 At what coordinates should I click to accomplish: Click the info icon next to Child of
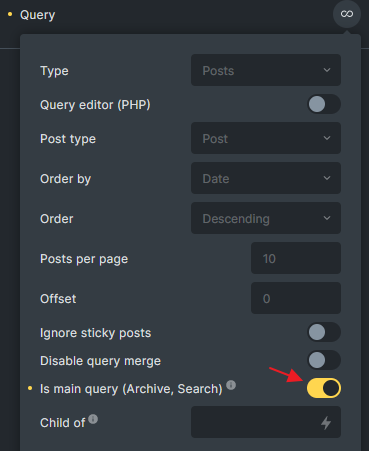93,419
